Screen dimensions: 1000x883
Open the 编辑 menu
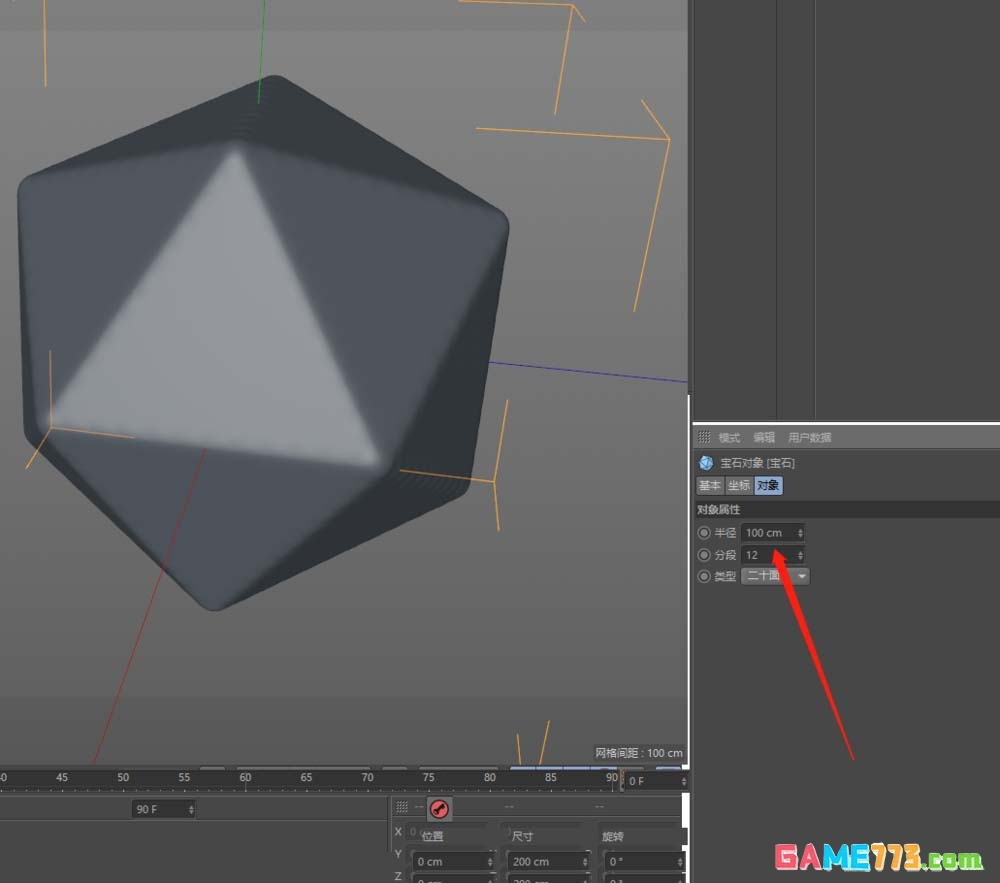click(764, 438)
